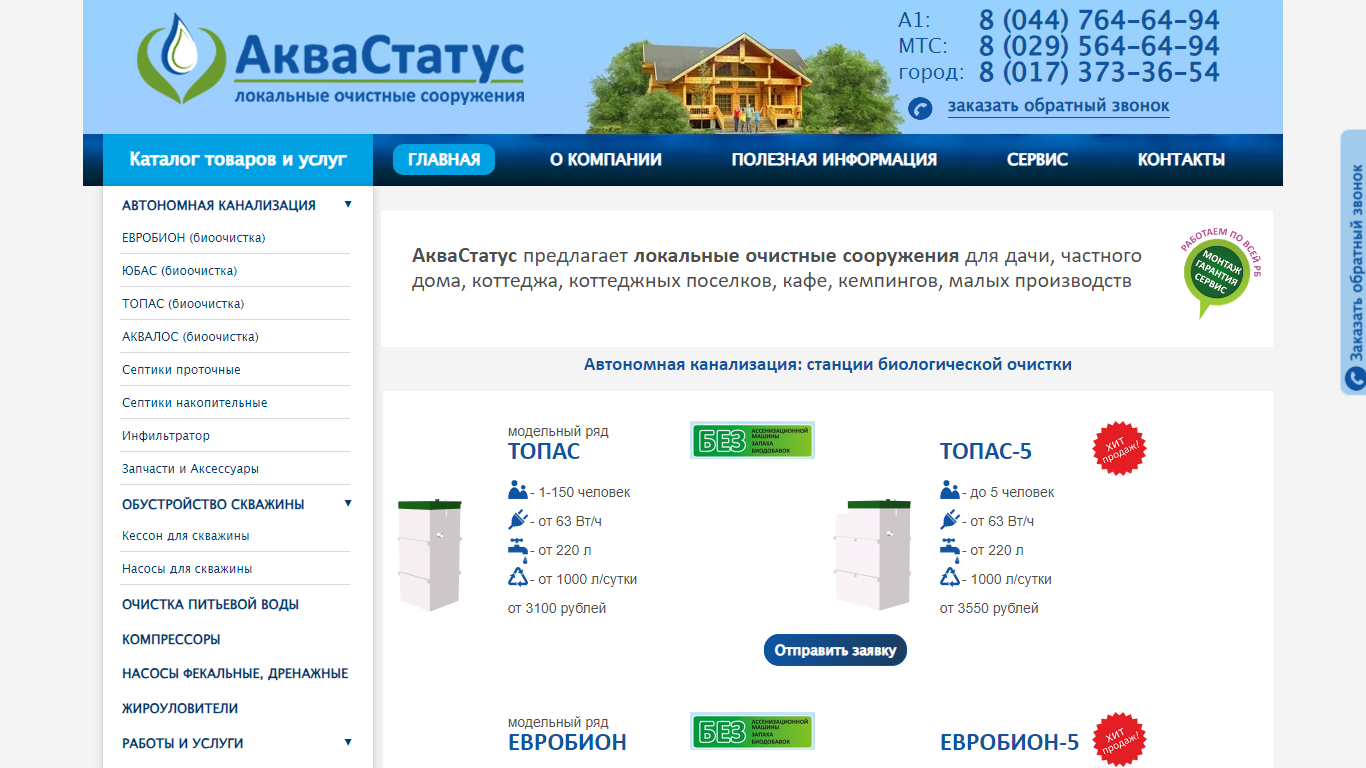The image size is (1366, 768).
Task: Click the phone icon on side callback tab
Action: pos(1355,378)
